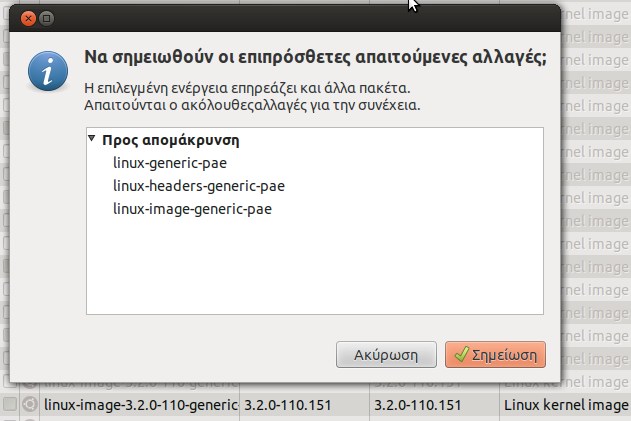Select the Προς απομάκρυνση group header
This screenshot has width=631, height=421.
tap(171, 140)
